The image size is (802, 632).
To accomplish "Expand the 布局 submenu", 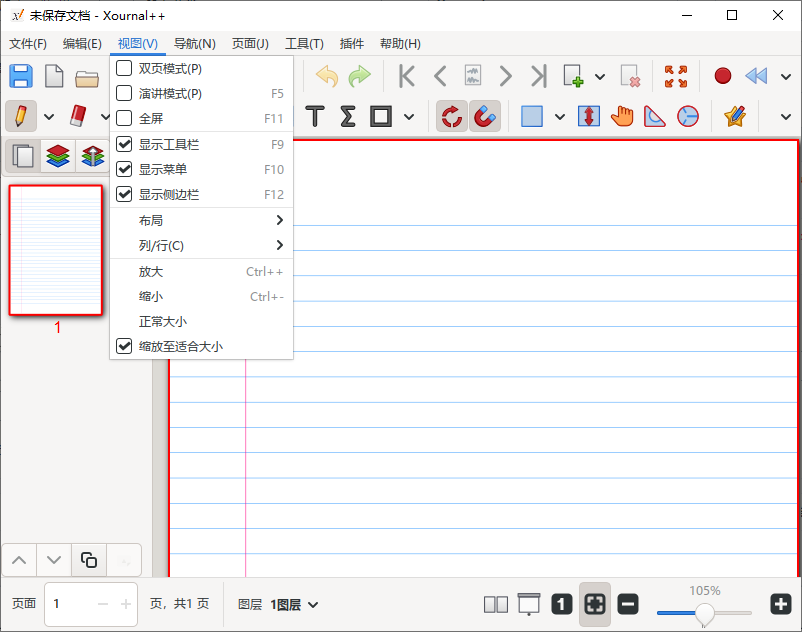I will point(202,220).
